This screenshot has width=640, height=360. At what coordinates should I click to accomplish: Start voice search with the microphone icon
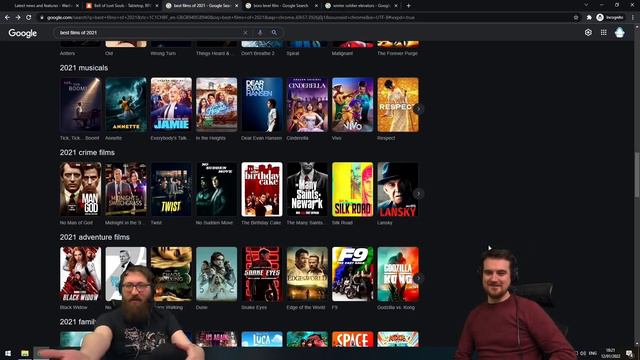260,33
